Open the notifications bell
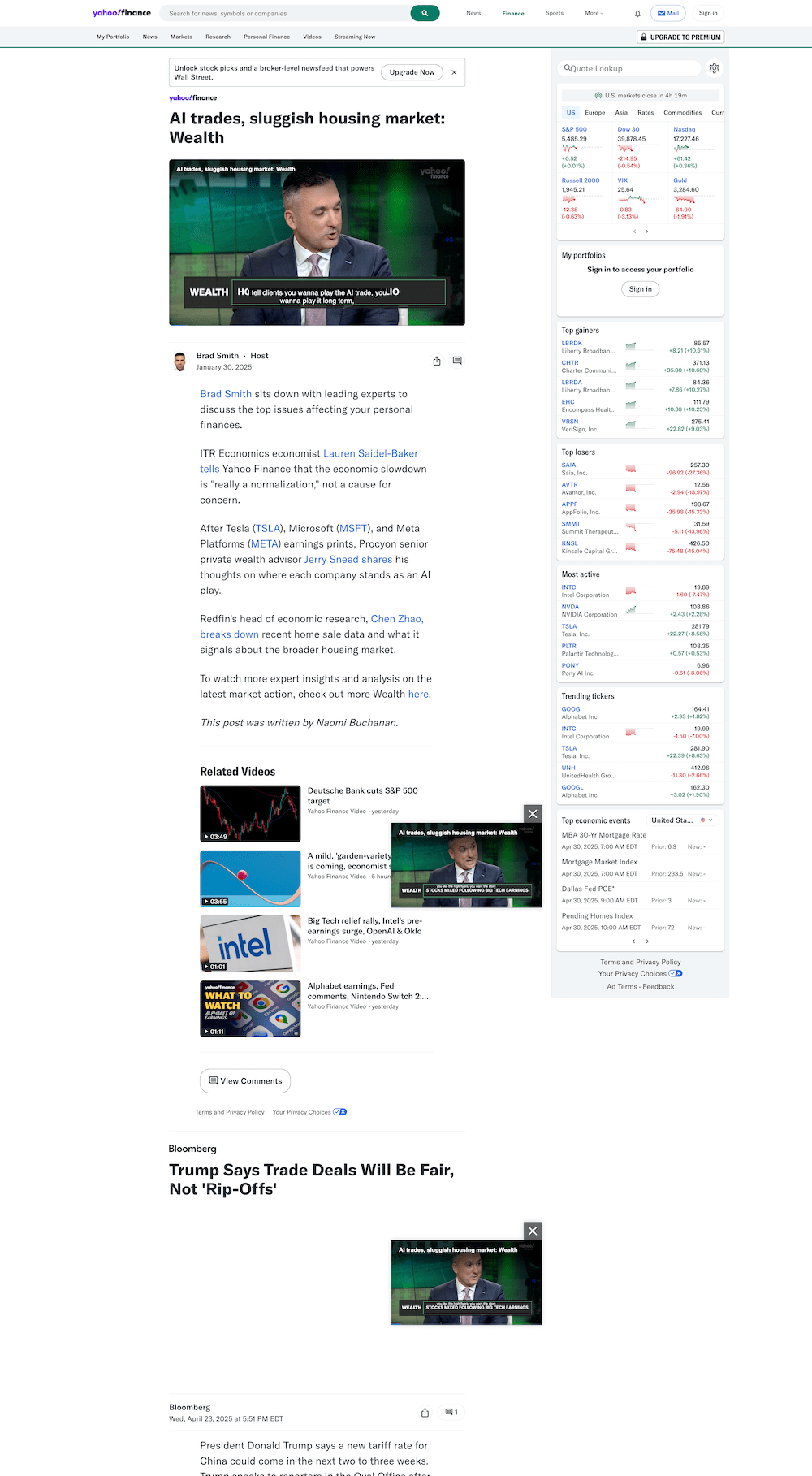 (637, 14)
